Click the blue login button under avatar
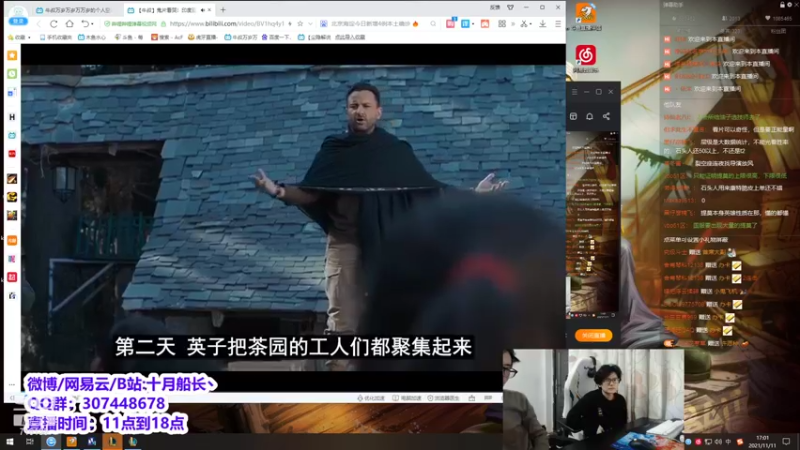 coord(18,21)
